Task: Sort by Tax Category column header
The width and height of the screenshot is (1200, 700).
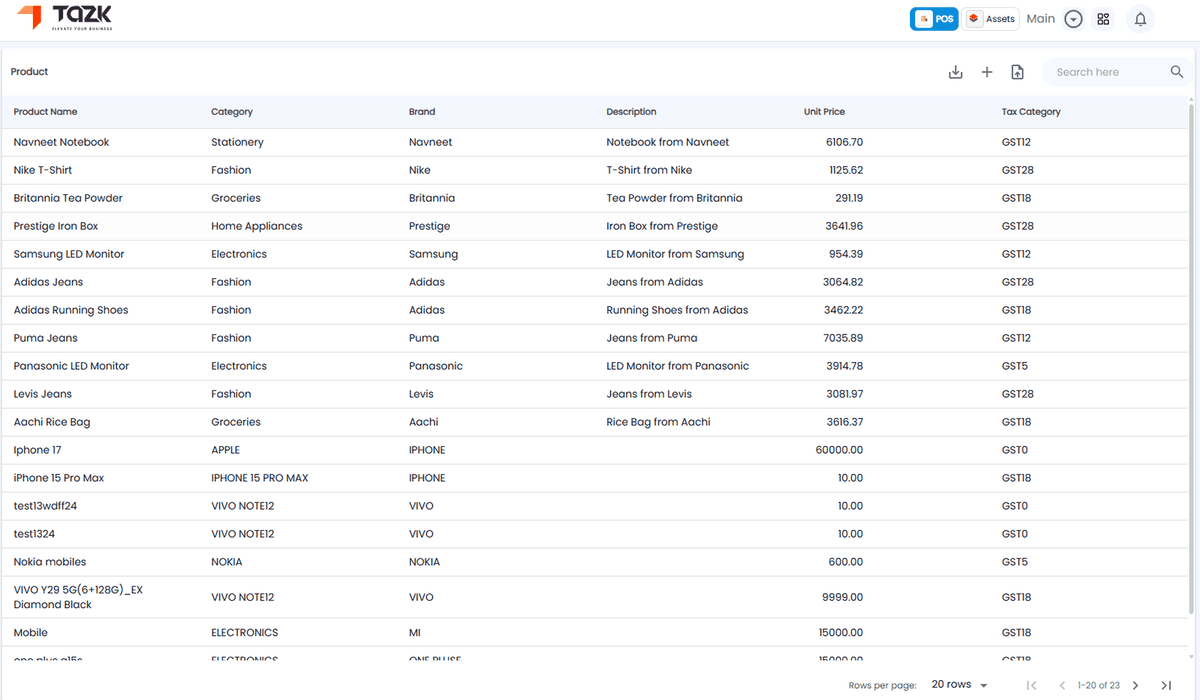Action: pos(1031,112)
